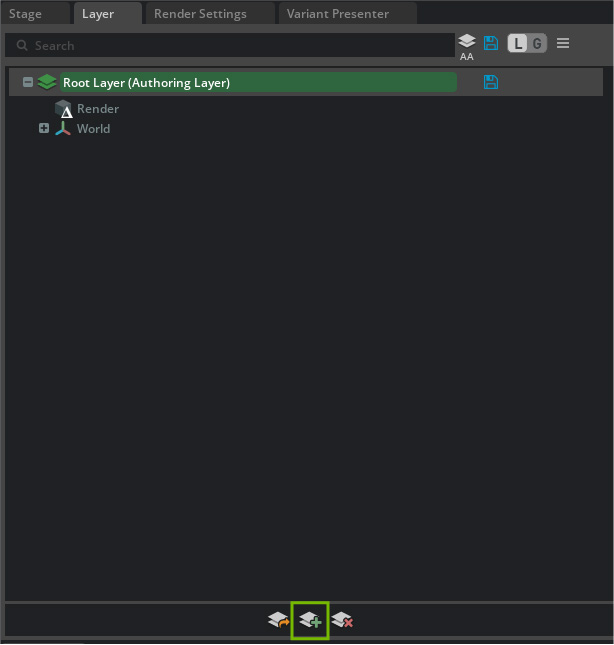This screenshot has height=645, width=614.
Task: Save the Root Layer with its row disk icon
Action: 491,82
